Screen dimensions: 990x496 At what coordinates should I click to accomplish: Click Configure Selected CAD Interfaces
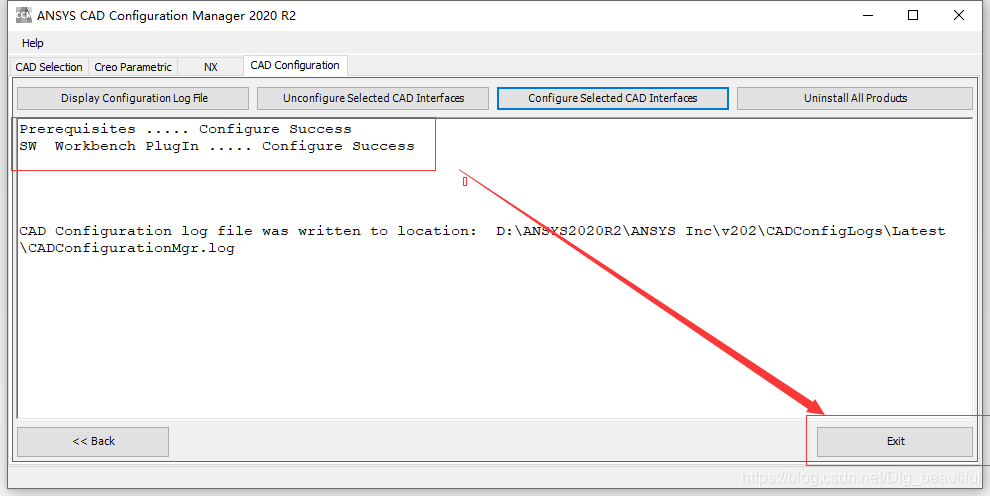pyautogui.click(x=613, y=98)
